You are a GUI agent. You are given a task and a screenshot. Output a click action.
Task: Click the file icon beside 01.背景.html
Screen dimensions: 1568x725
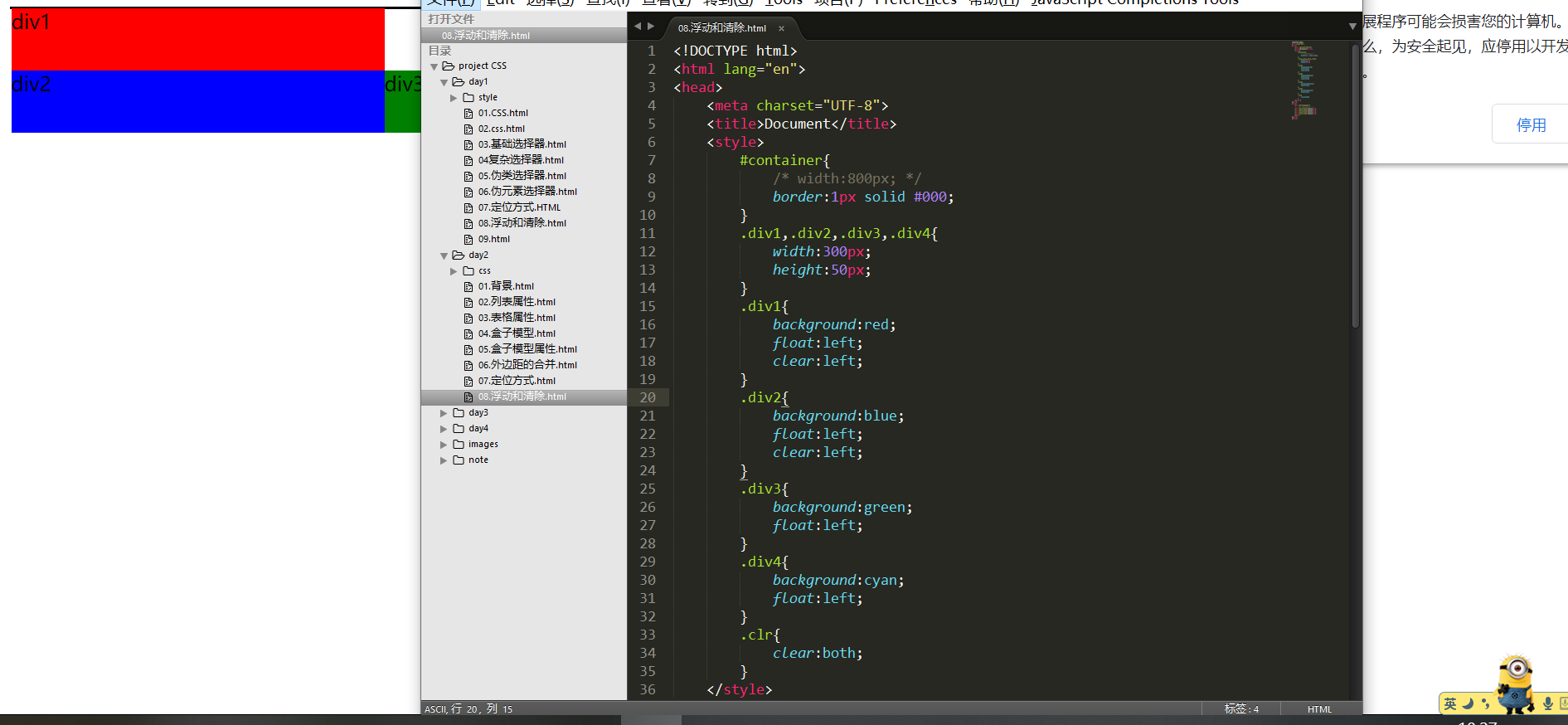pyautogui.click(x=468, y=287)
